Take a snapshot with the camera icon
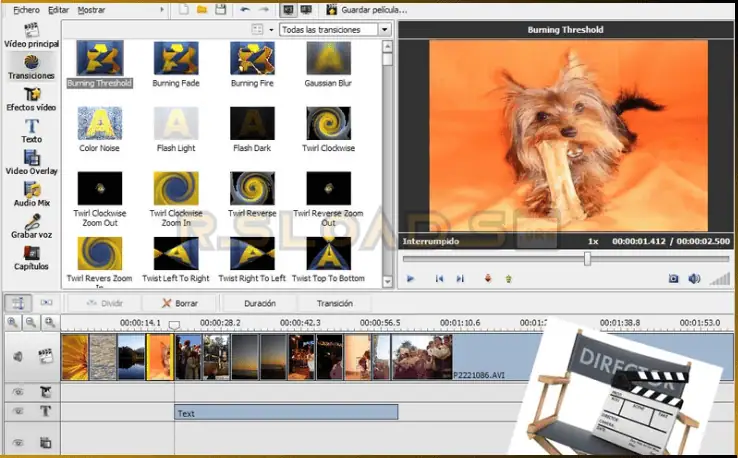Image resolution: width=738 pixels, height=458 pixels. tap(674, 279)
